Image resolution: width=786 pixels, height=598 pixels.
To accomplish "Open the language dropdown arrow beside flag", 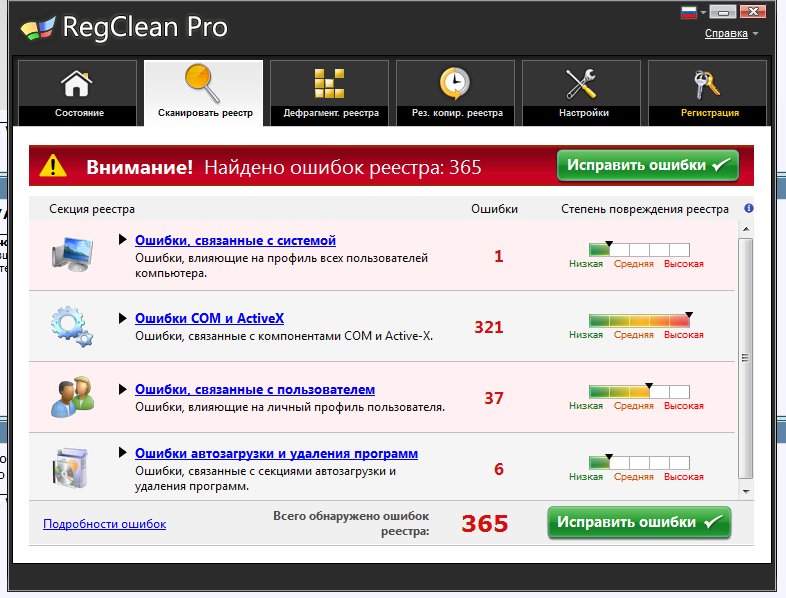I will coord(703,12).
